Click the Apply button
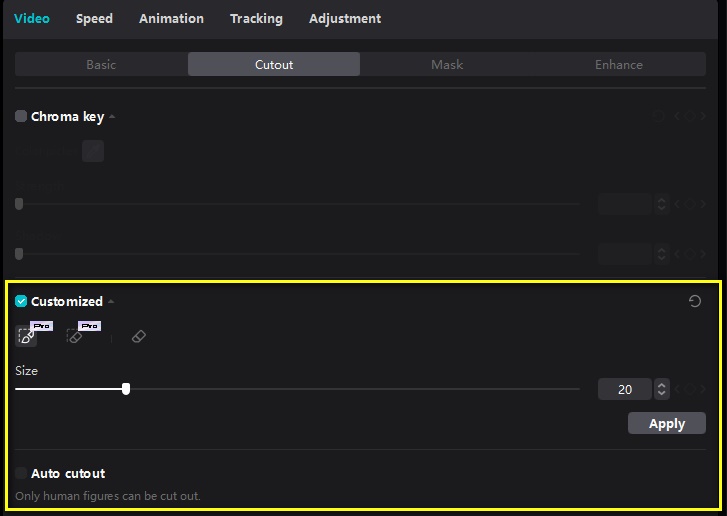 point(667,423)
